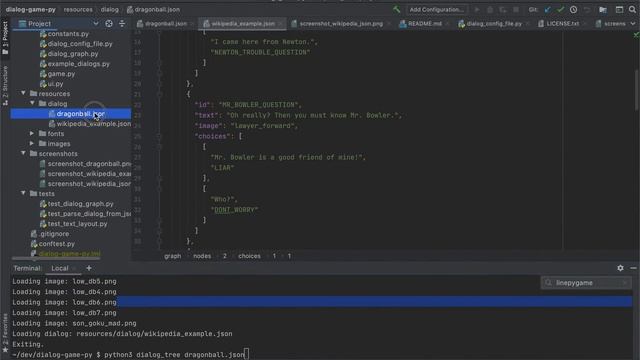Collapse the screenshots folder
The width and height of the screenshot is (640, 360).
23,153
